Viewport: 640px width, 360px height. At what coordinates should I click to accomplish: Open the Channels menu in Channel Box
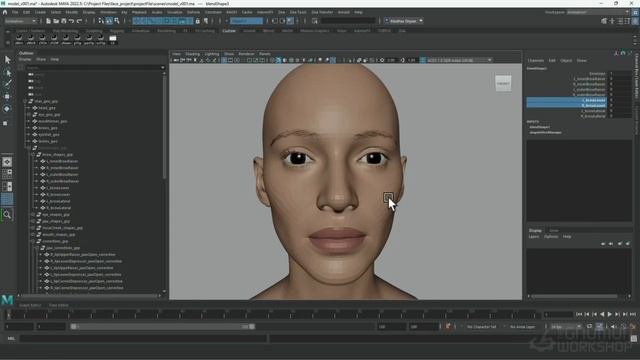pos(536,60)
